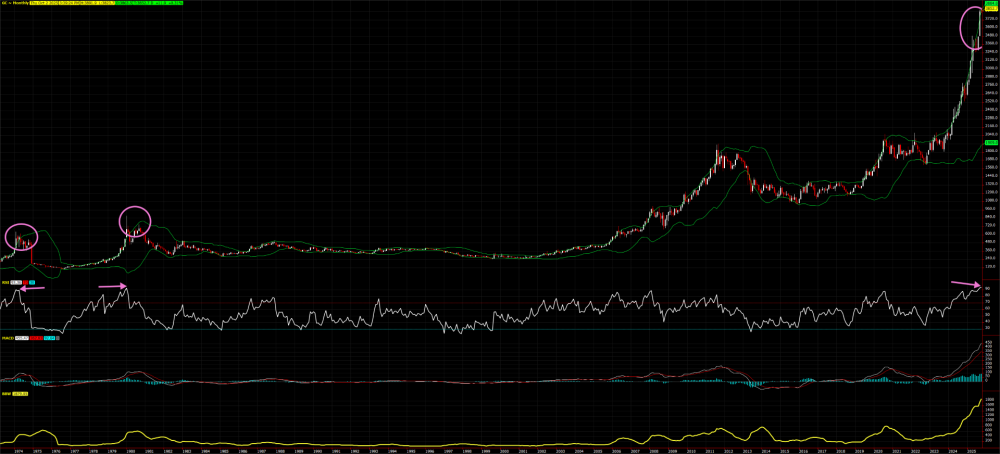1000x454 pixels.
Task: Click the GC Monthly symbol label
Action: [15, 3]
